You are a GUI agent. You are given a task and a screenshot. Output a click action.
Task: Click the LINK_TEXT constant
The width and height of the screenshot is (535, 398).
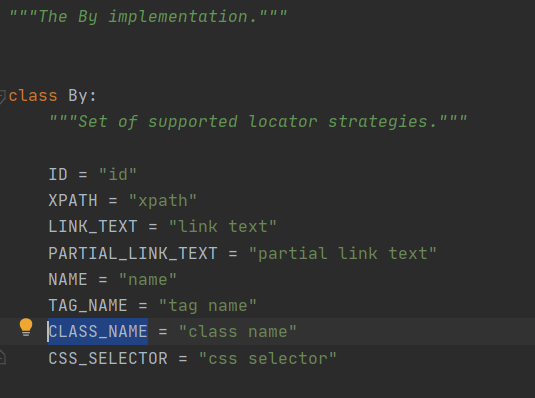point(93,227)
